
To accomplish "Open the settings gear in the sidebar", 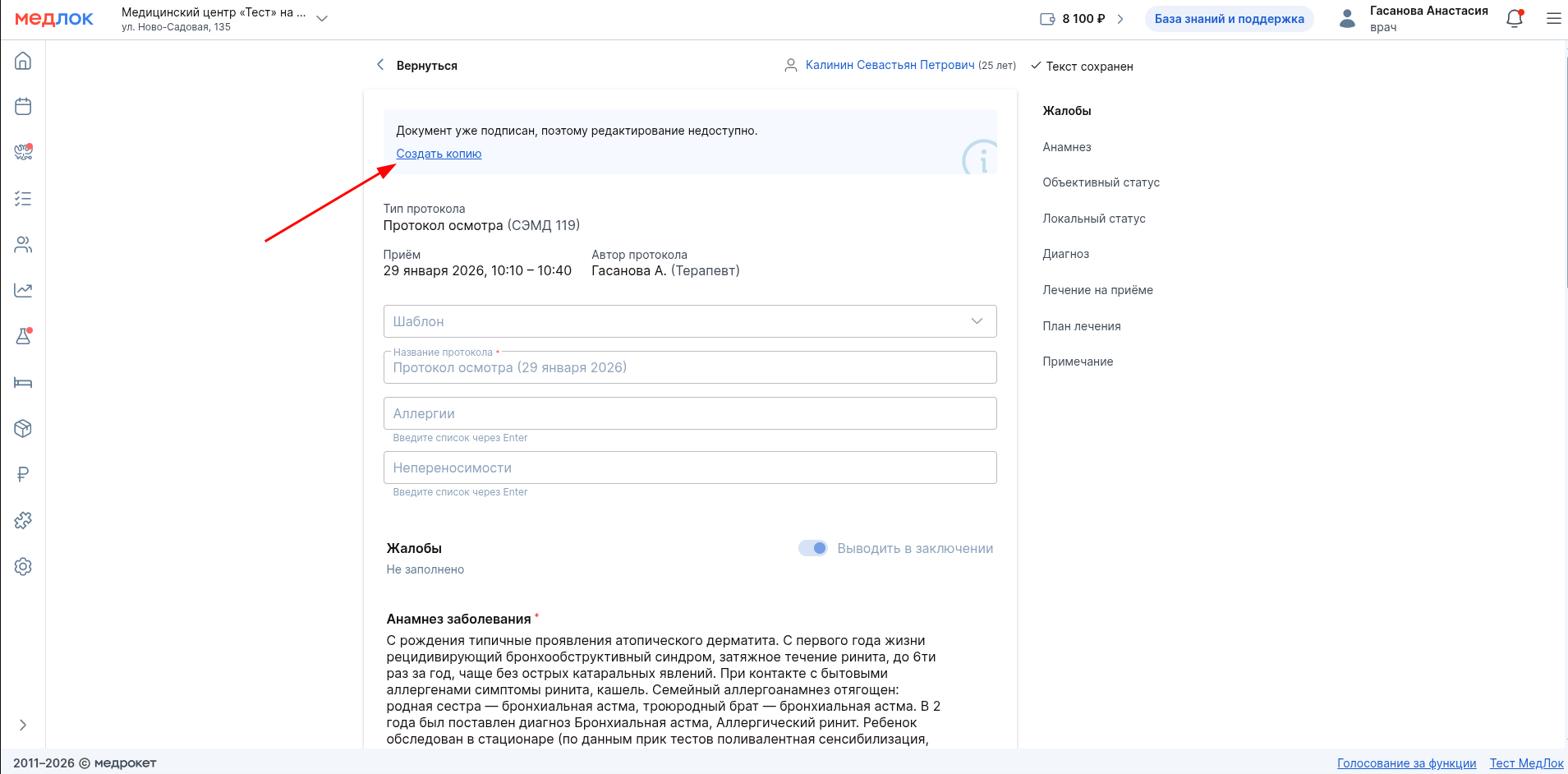I will pyautogui.click(x=23, y=566).
